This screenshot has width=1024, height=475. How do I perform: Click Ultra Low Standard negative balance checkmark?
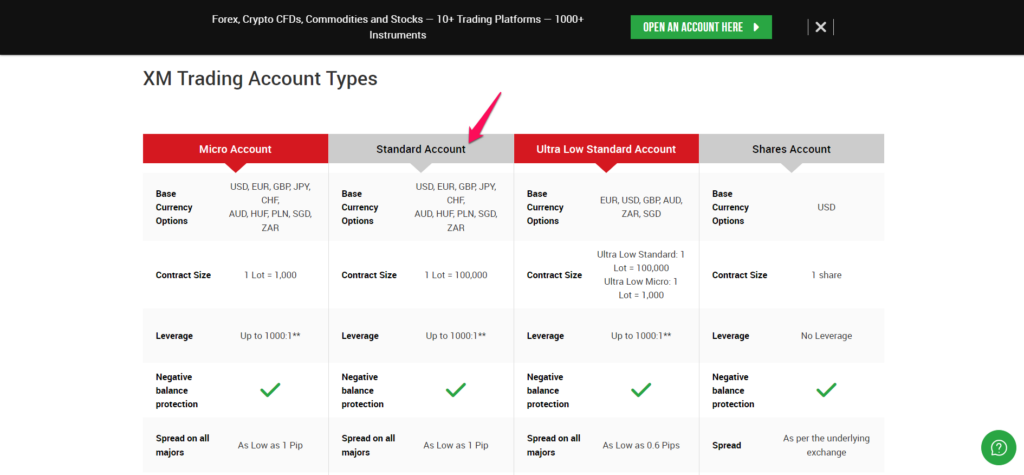(x=641, y=390)
